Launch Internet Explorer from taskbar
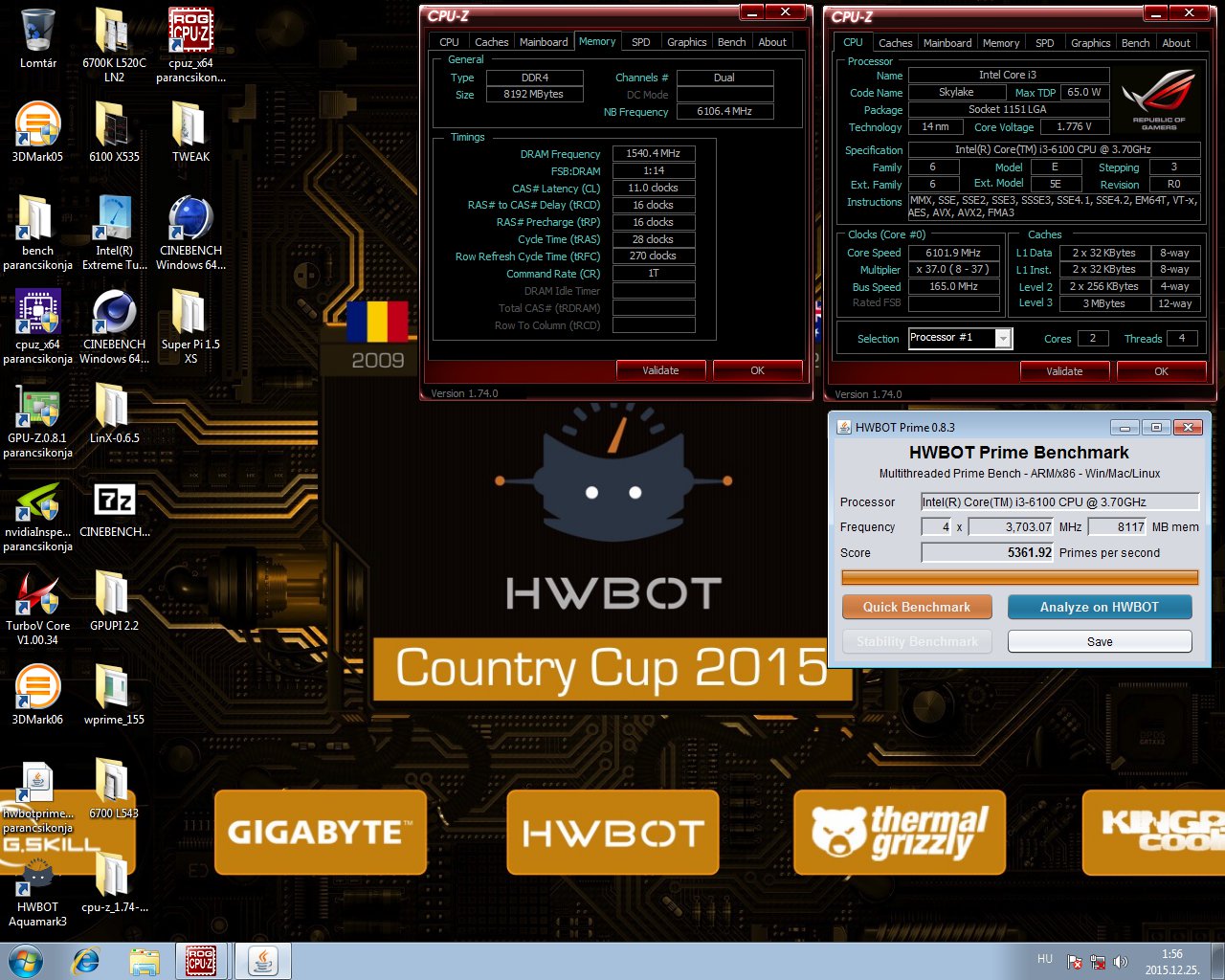This screenshot has width=1225, height=980. tap(85, 962)
